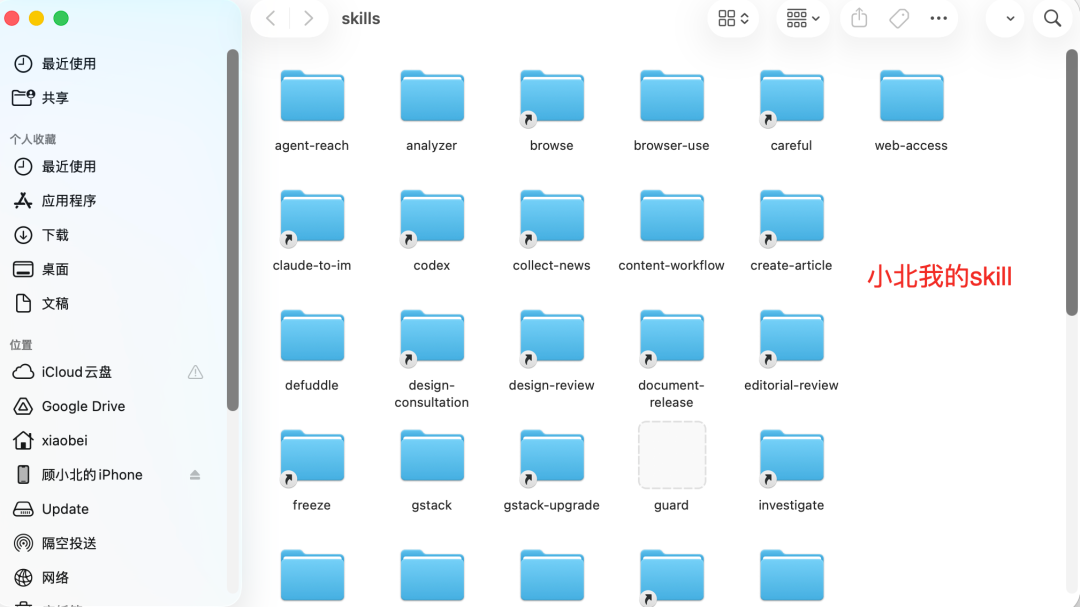This screenshot has height=607, width=1080.
Task: Go back with the left arrow
Action: click(x=271, y=19)
